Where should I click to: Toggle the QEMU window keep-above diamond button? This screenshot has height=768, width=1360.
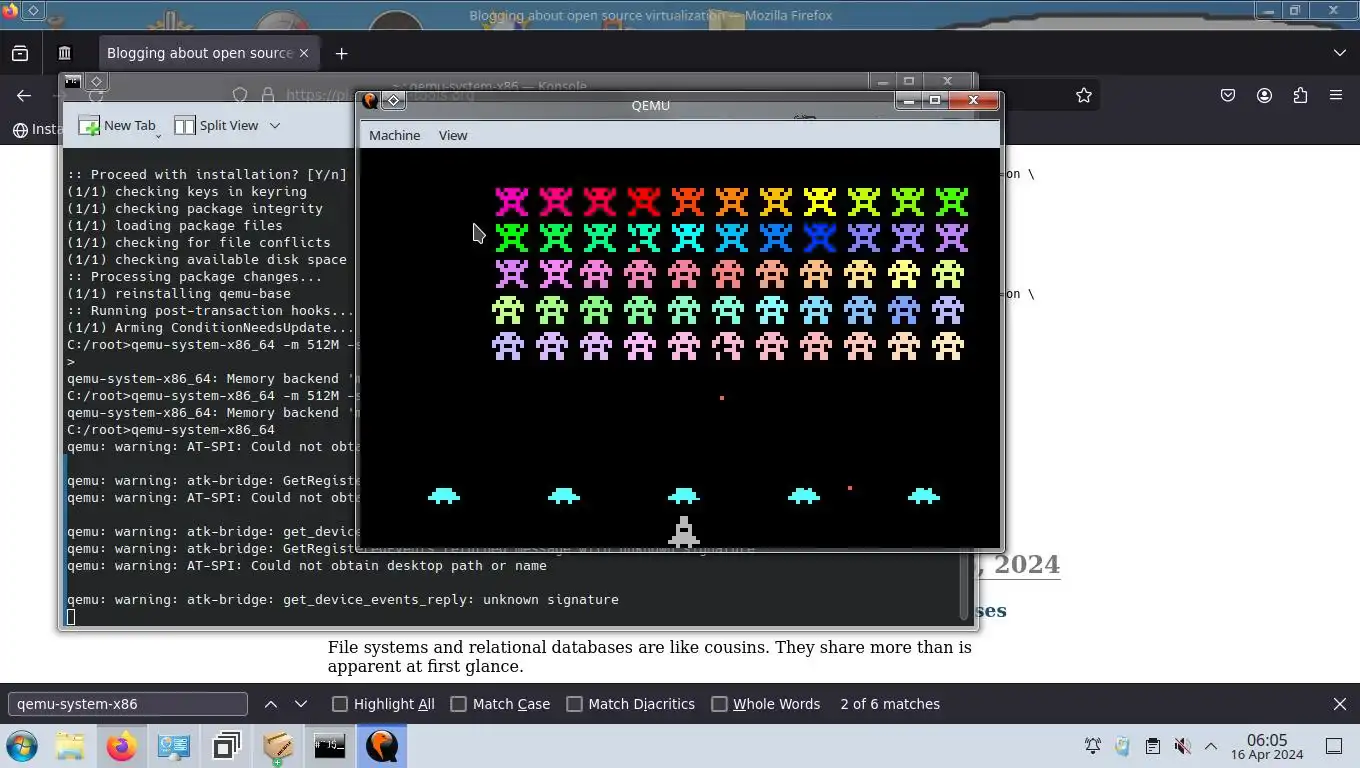click(x=394, y=100)
